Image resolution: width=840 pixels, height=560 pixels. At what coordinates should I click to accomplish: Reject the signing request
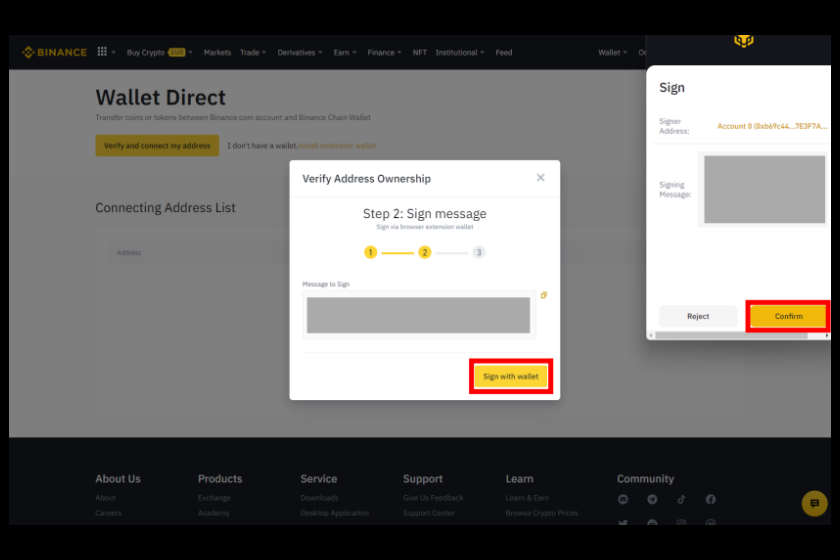coord(698,316)
